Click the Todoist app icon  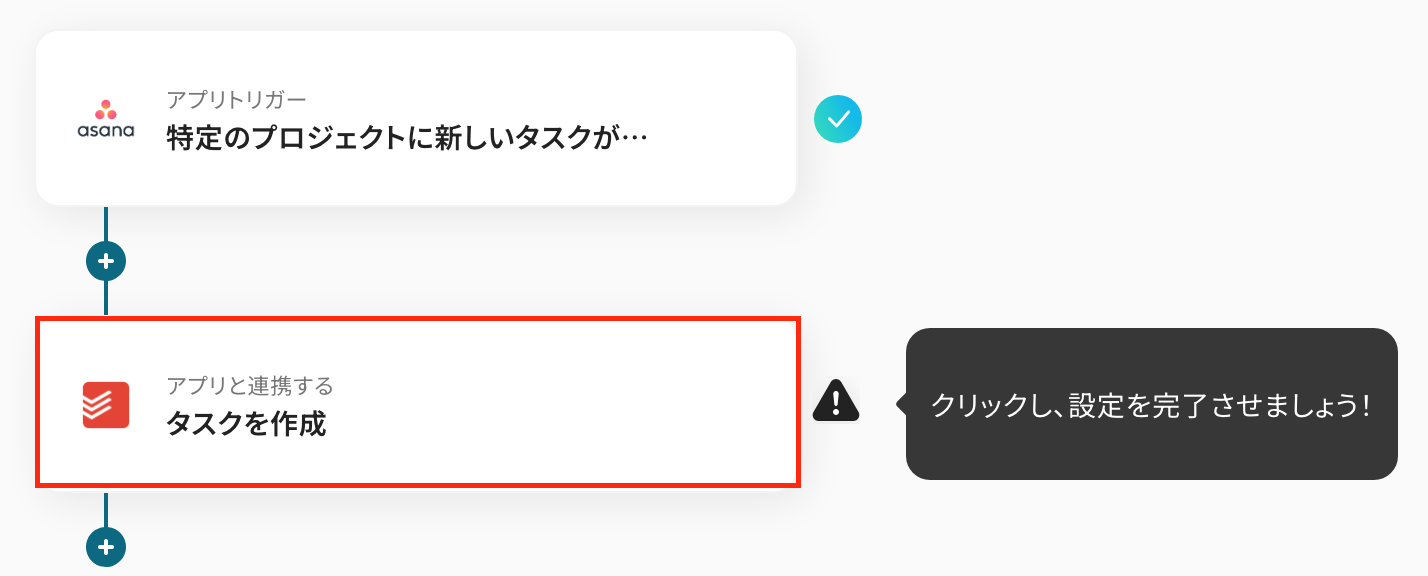[106, 405]
